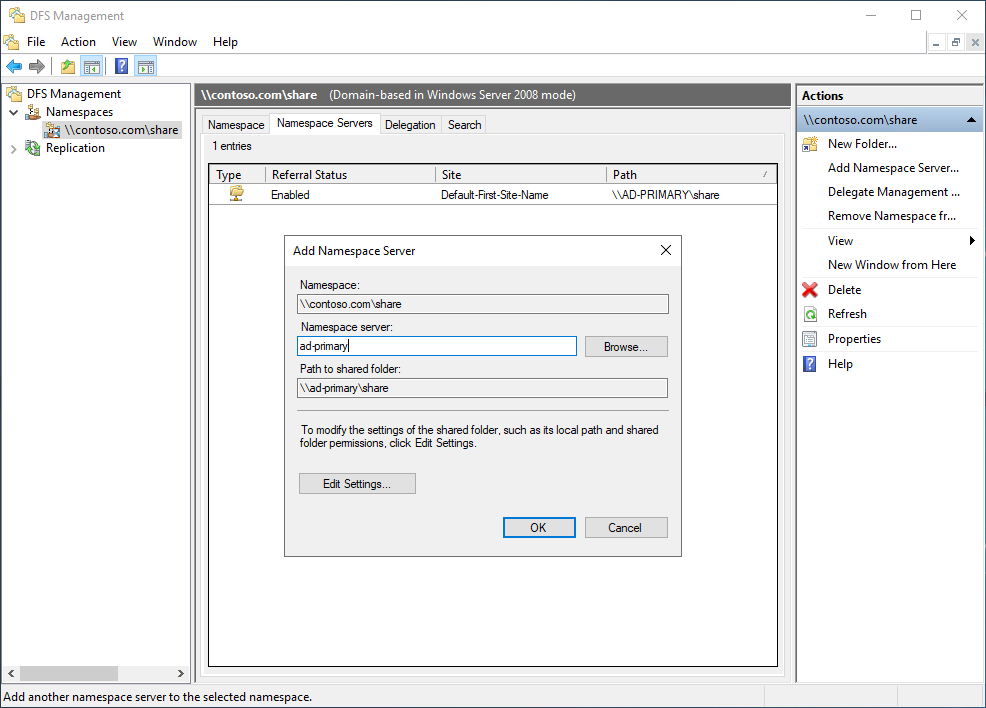This screenshot has height=708, width=986.
Task: Click the DFS Management icon in the tree
Action: point(14,94)
